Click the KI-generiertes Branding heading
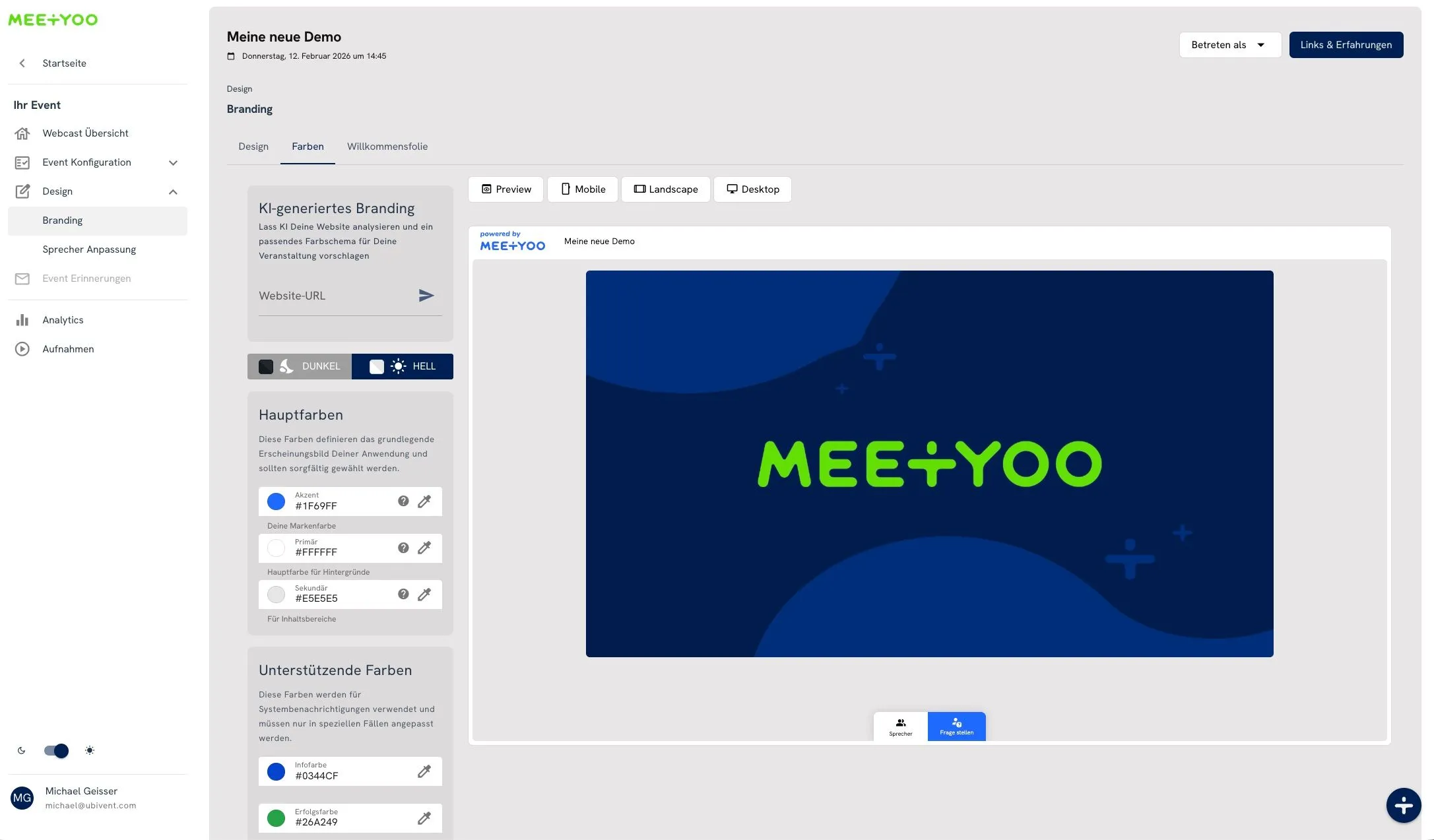Image resolution: width=1434 pixels, height=840 pixels. click(337, 209)
